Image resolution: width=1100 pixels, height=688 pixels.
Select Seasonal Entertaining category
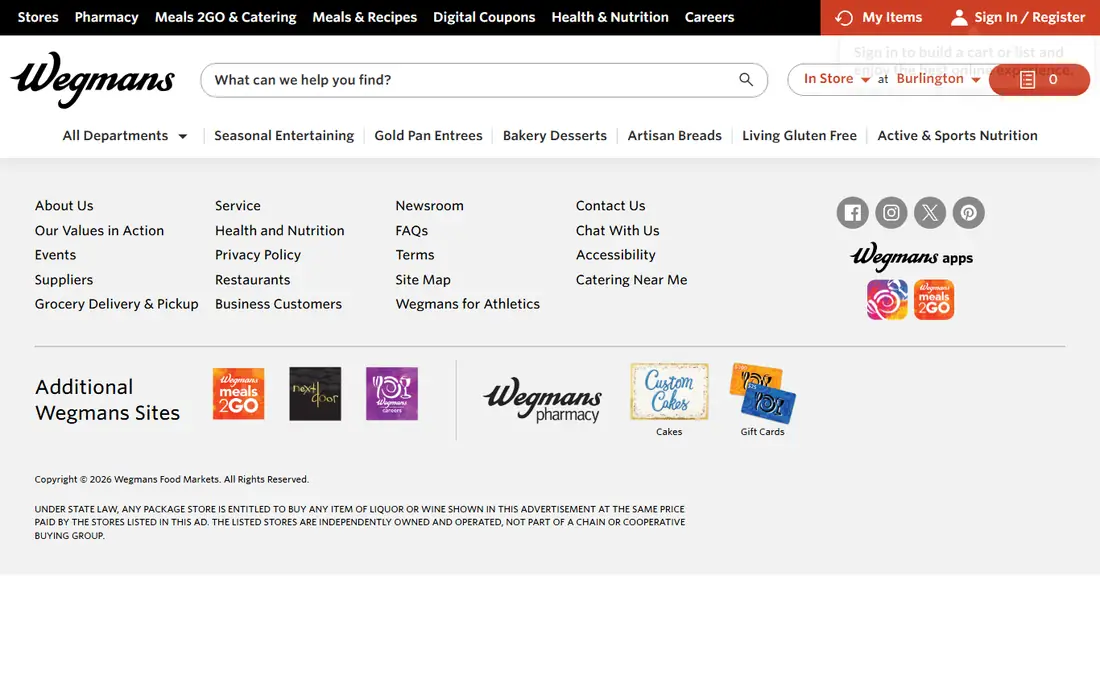tap(284, 135)
